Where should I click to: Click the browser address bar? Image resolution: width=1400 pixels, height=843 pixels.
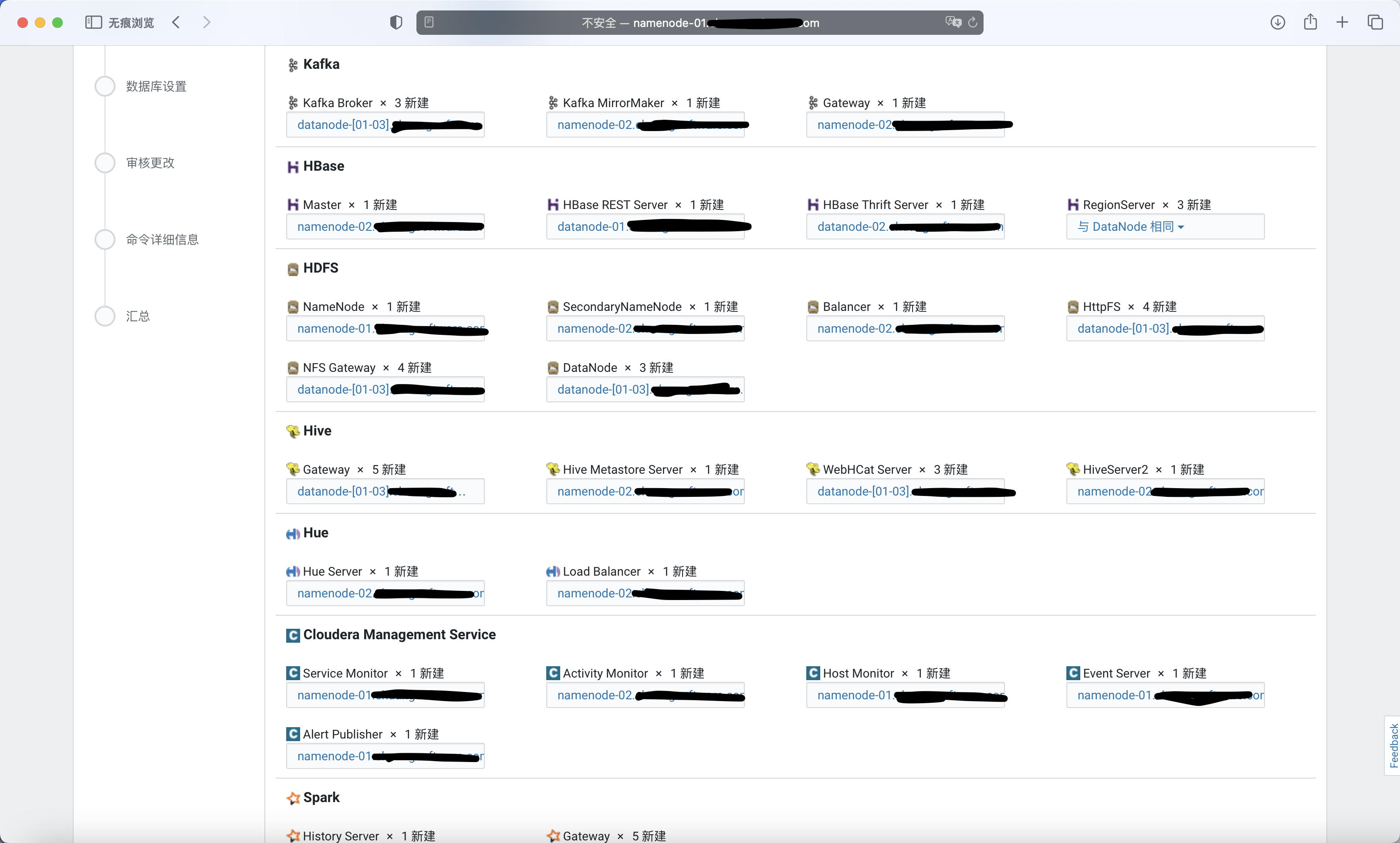point(699,23)
